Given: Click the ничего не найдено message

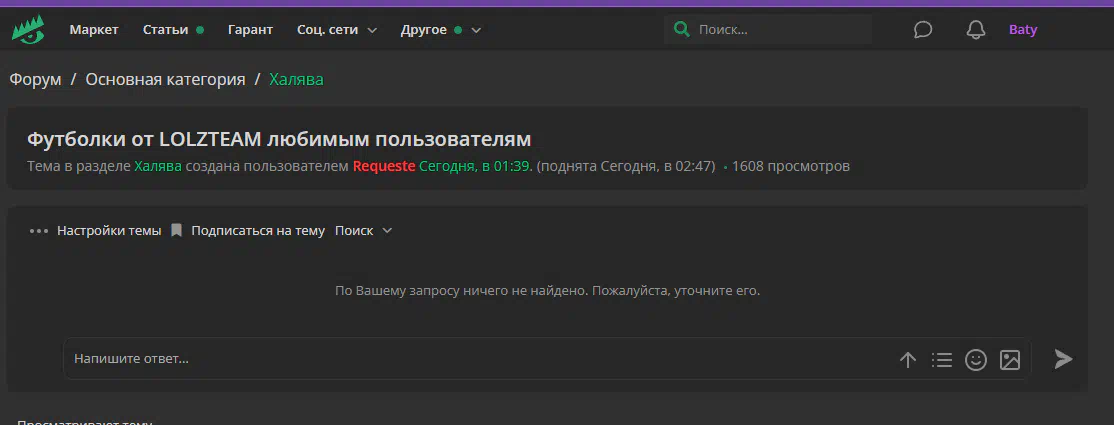Looking at the screenshot, I should click(x=548, y=291).
